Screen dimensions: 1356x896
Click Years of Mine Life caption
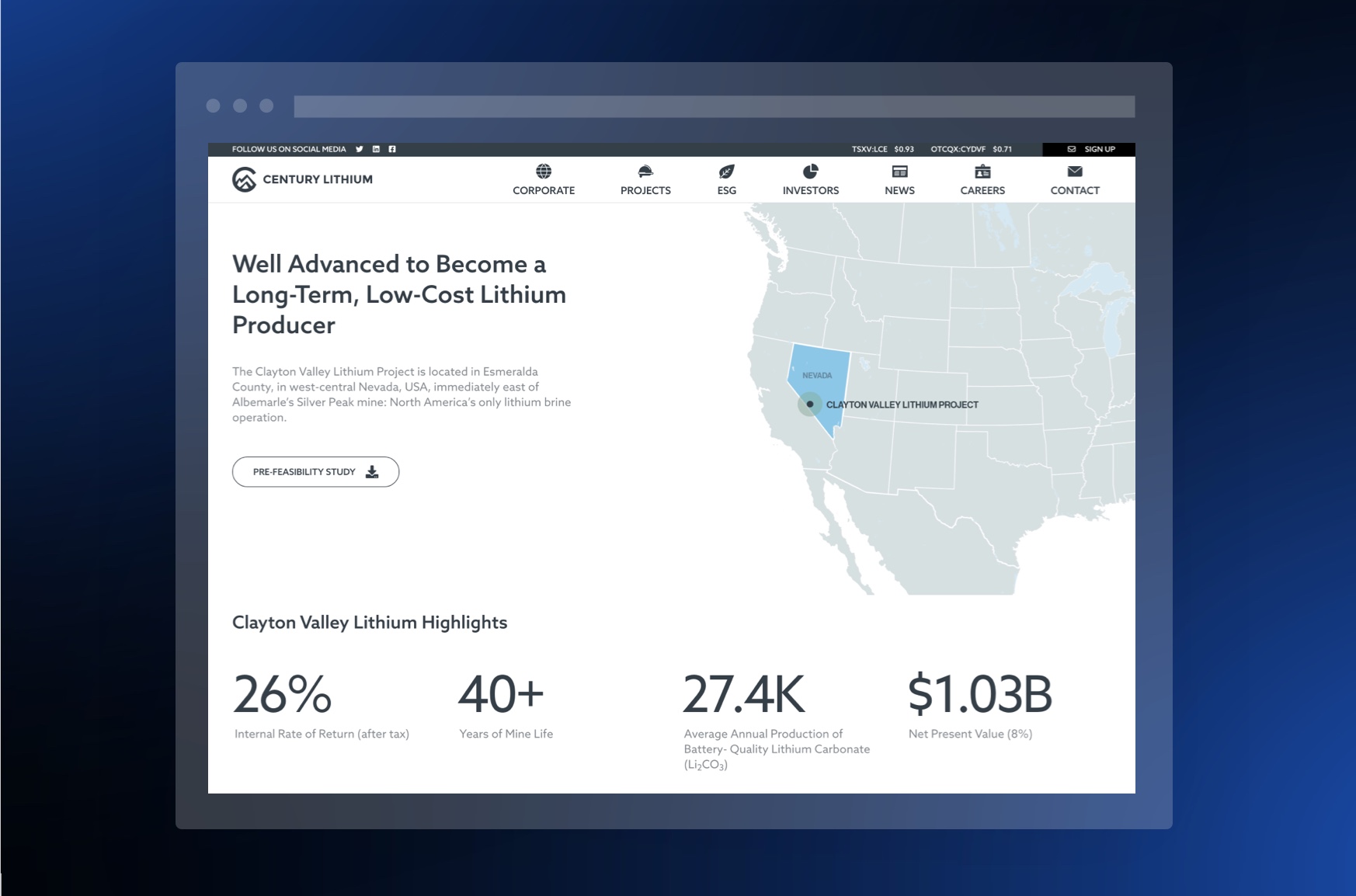coord(506,734)
